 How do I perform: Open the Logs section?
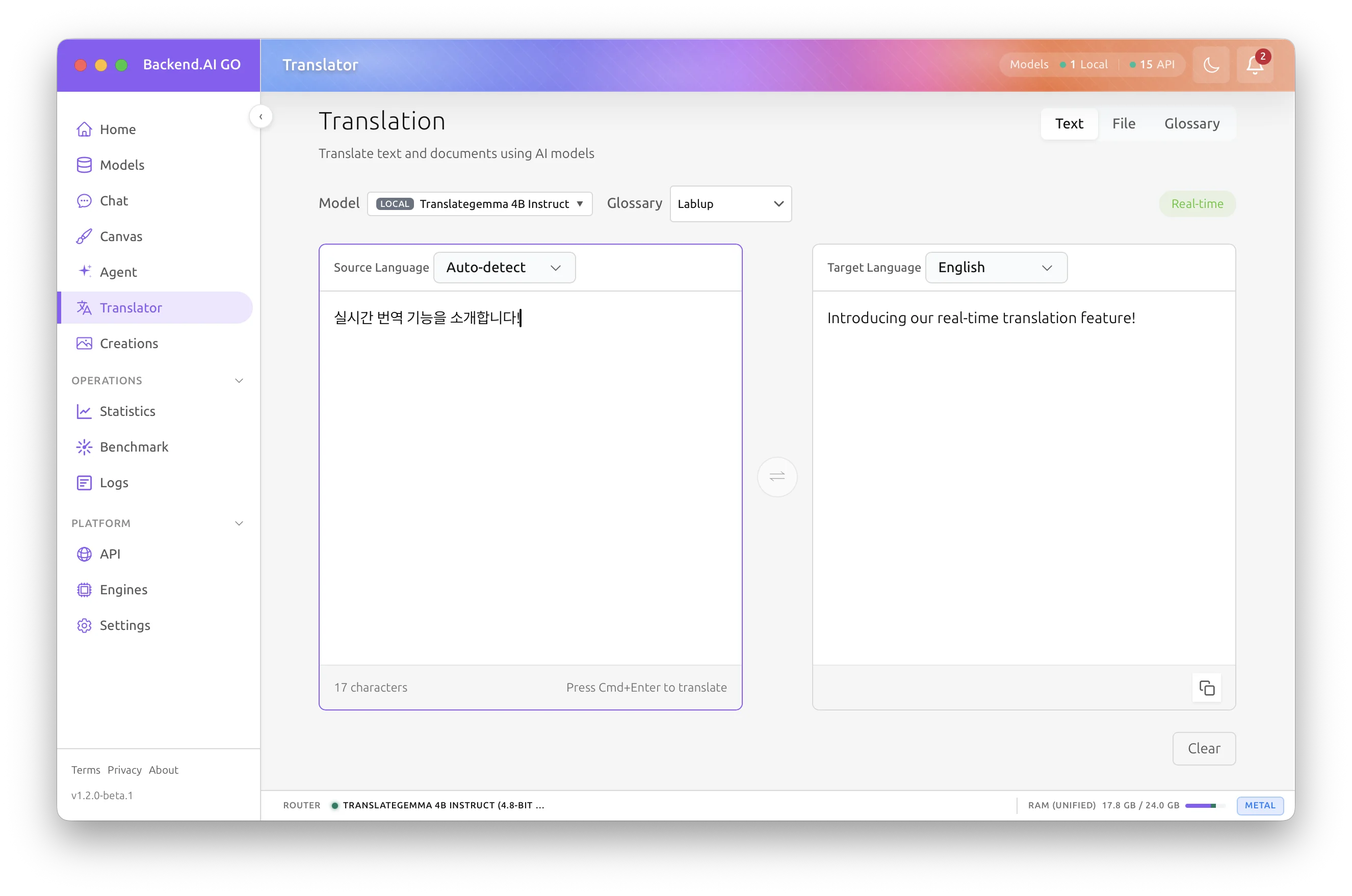coord(114,482)
